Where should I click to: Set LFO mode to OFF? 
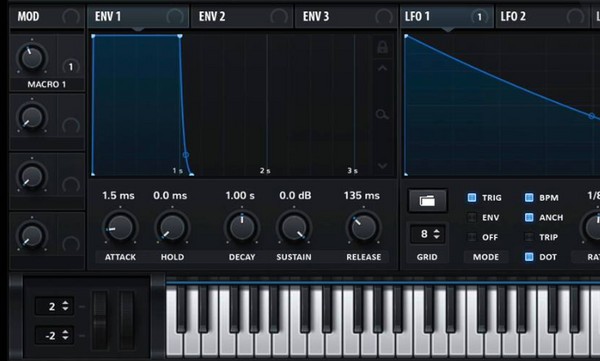472,237
